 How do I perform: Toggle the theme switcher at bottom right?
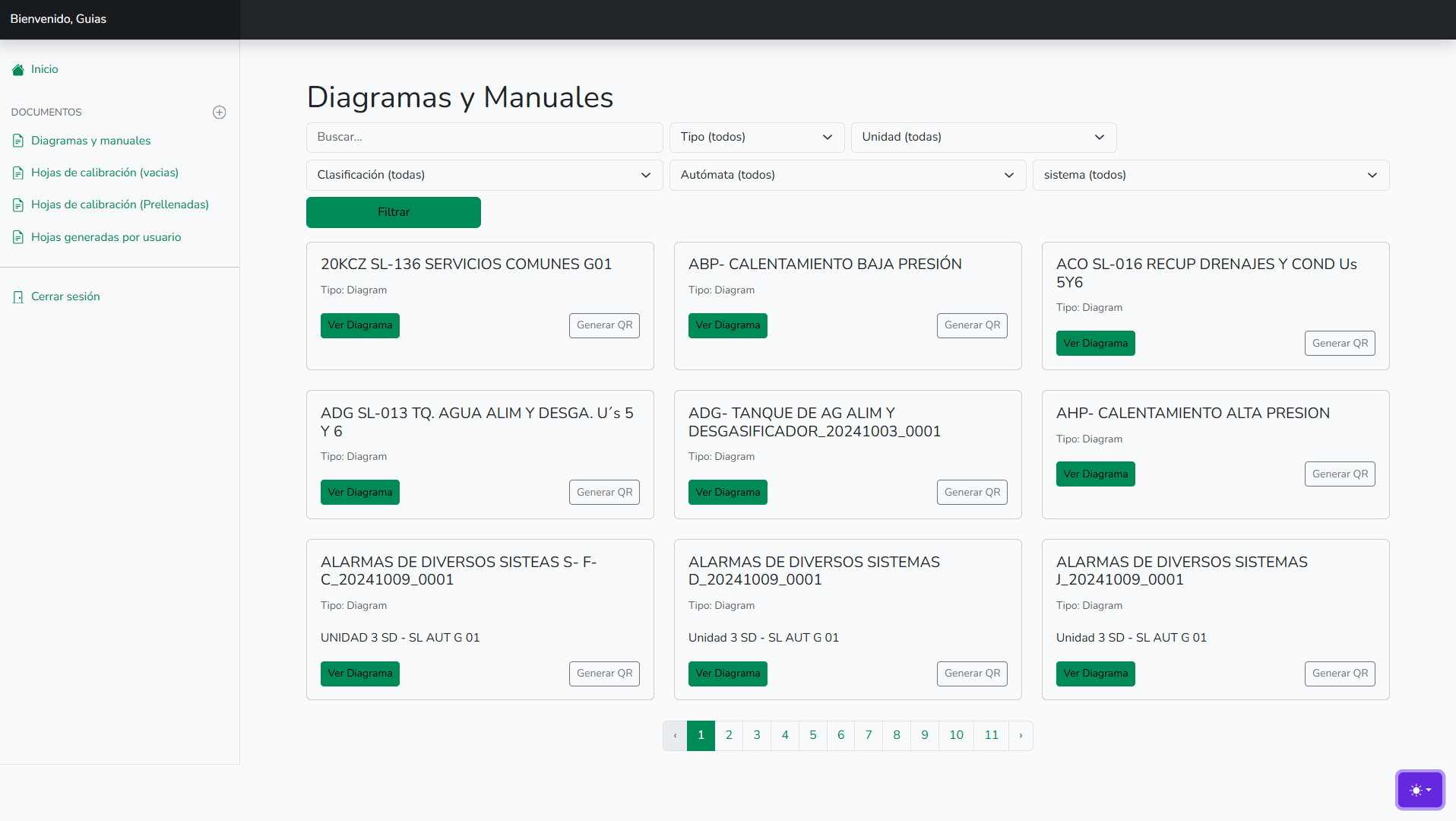click(1419, 789)
